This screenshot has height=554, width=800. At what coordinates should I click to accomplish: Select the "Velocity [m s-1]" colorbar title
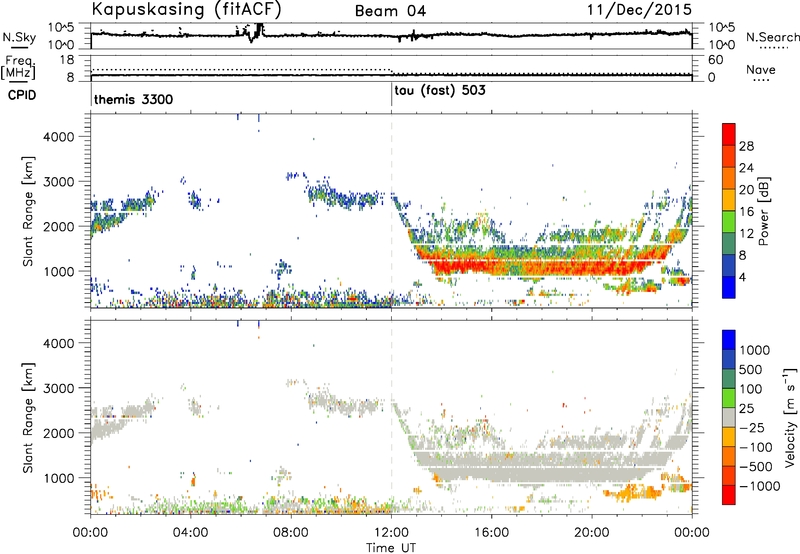coord(790,417)
